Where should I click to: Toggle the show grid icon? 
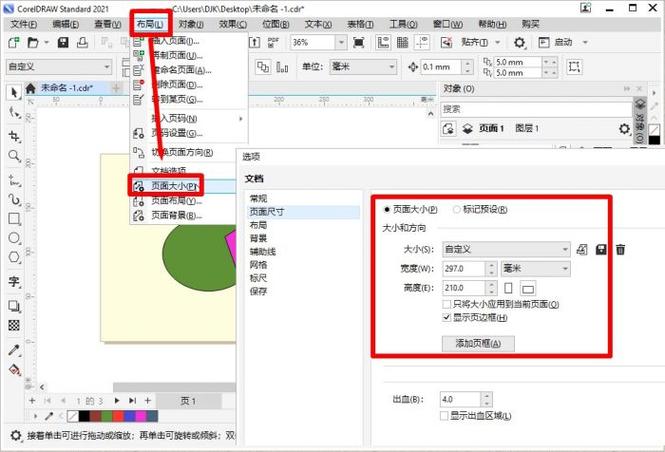[x=402, y=42]
